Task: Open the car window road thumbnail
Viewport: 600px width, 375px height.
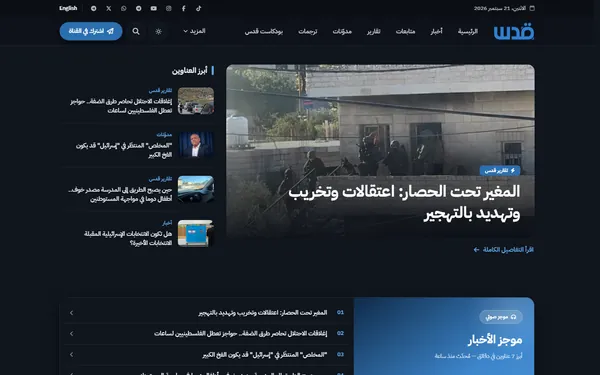Action: point(196,189)
